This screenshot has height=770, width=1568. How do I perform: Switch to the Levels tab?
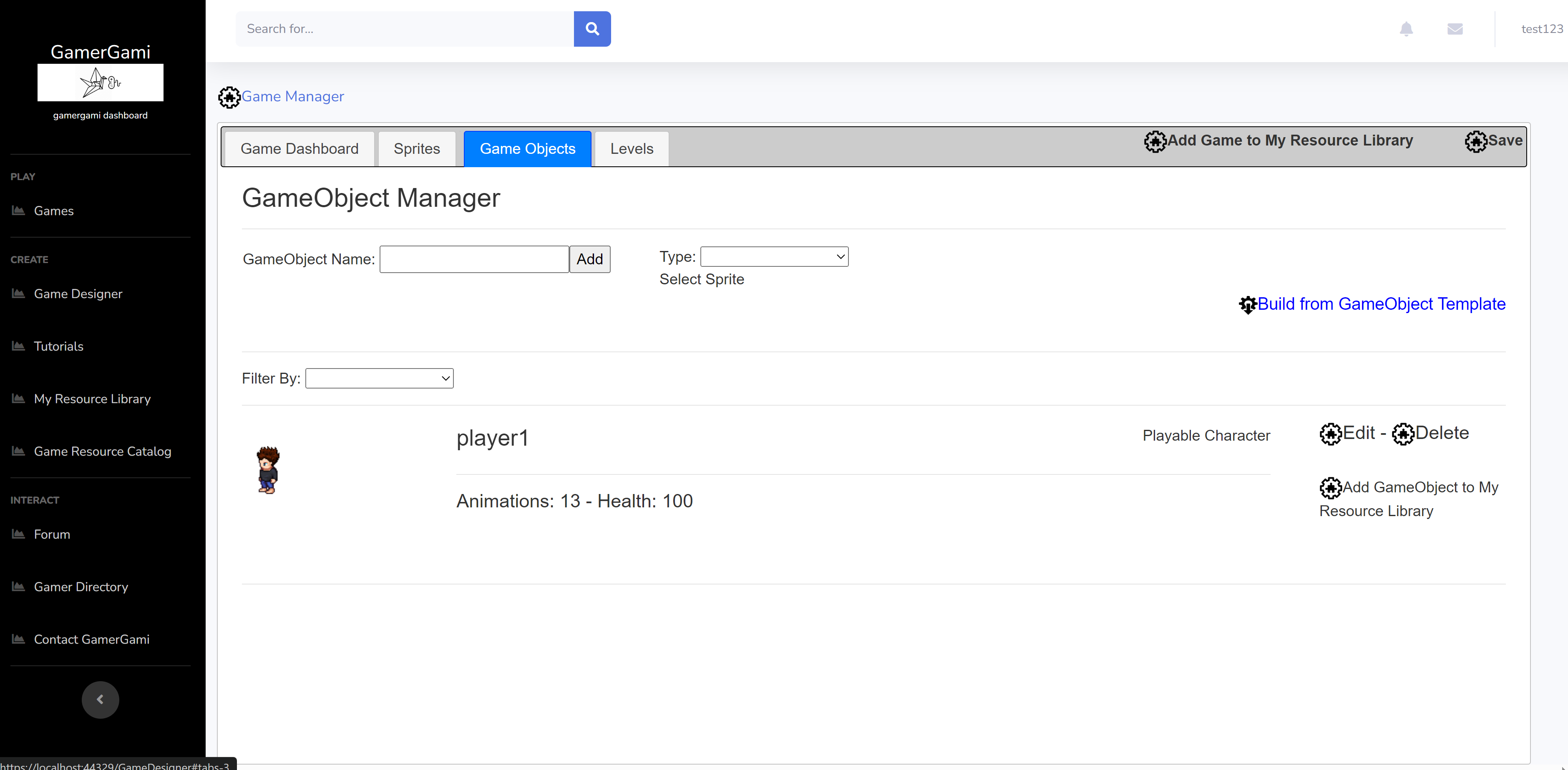coord(631,149)
